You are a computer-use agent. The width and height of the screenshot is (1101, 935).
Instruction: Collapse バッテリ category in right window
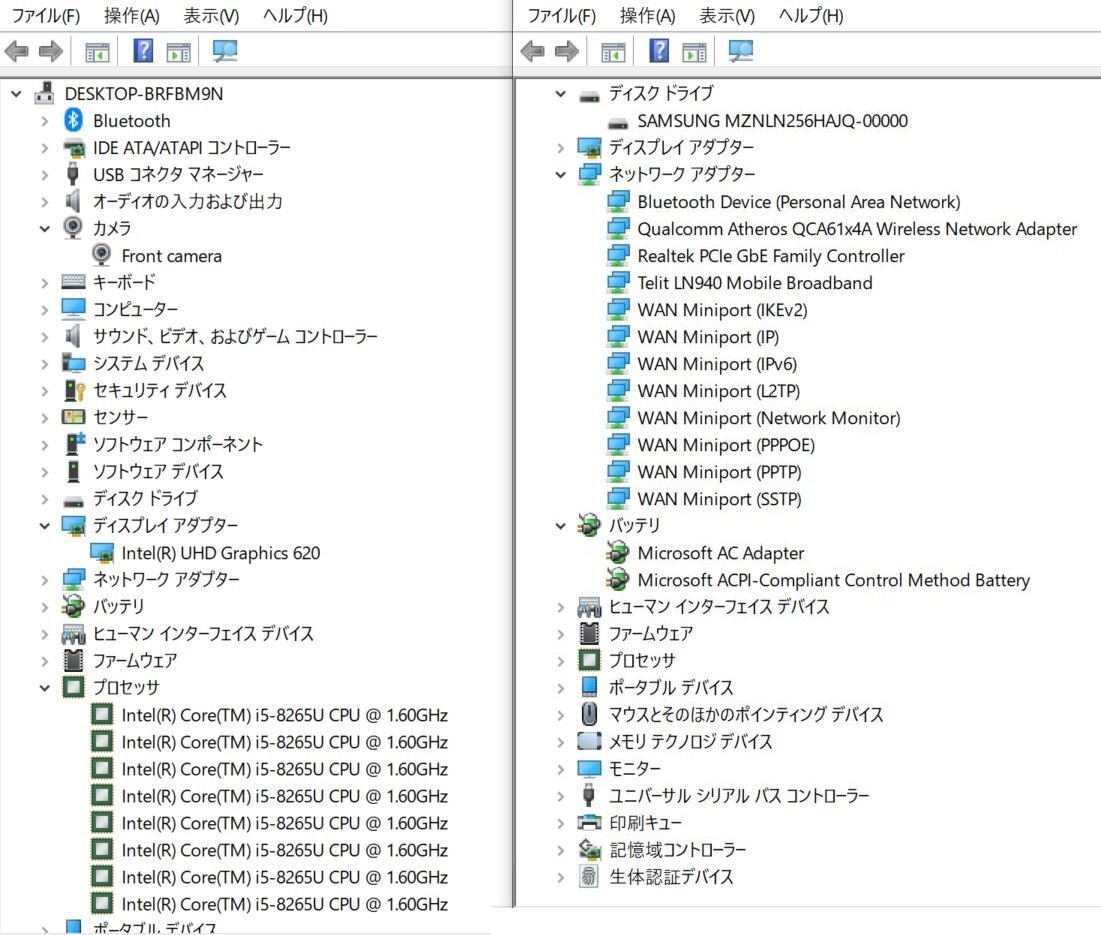560,526
